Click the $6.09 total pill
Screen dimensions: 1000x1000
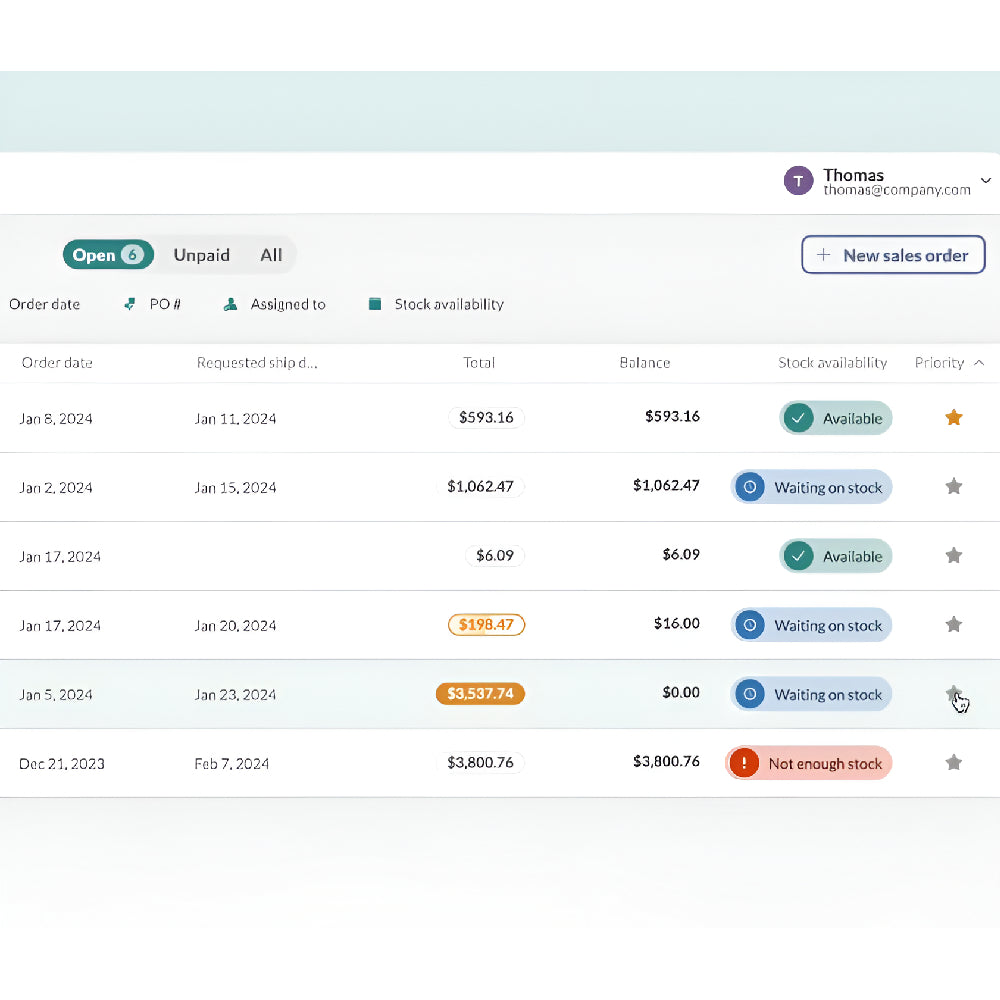click(x=495, y=555)
